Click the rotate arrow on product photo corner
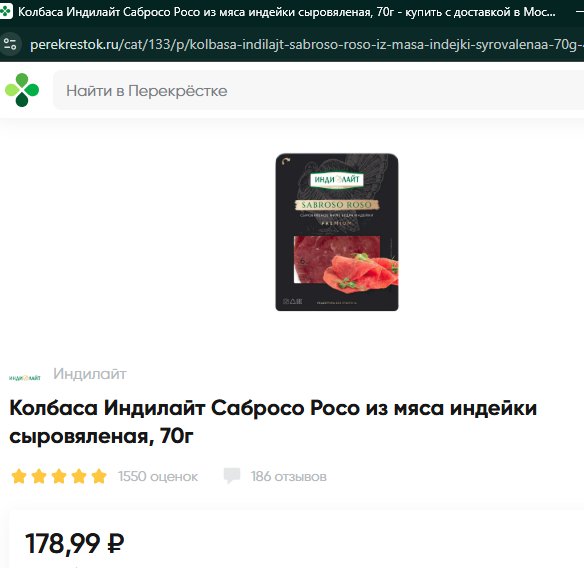This screenshot has height=568, width=584. [x=286, y=162]
